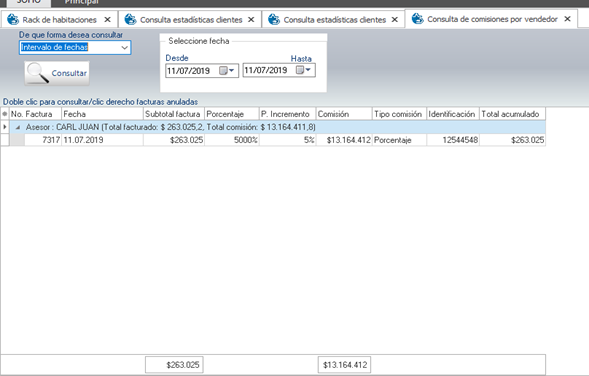
Task: Click the magnifying glass icon on Consultar
Action: click(38, 73)
